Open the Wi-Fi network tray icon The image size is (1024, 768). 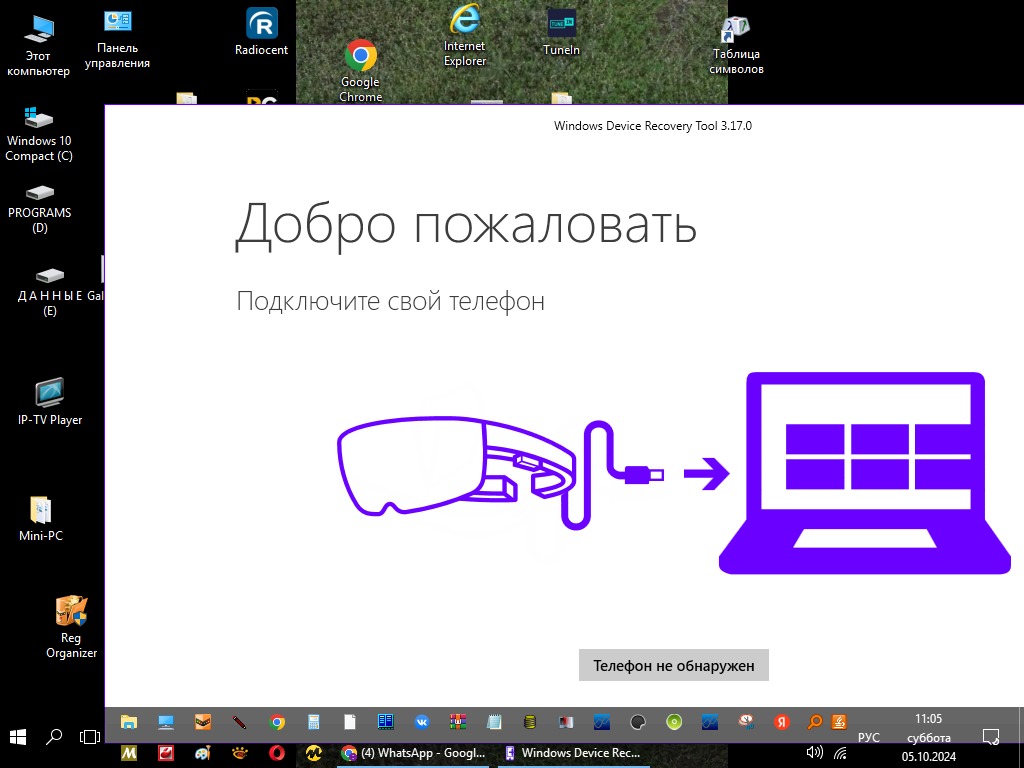[x=842, y=754]
